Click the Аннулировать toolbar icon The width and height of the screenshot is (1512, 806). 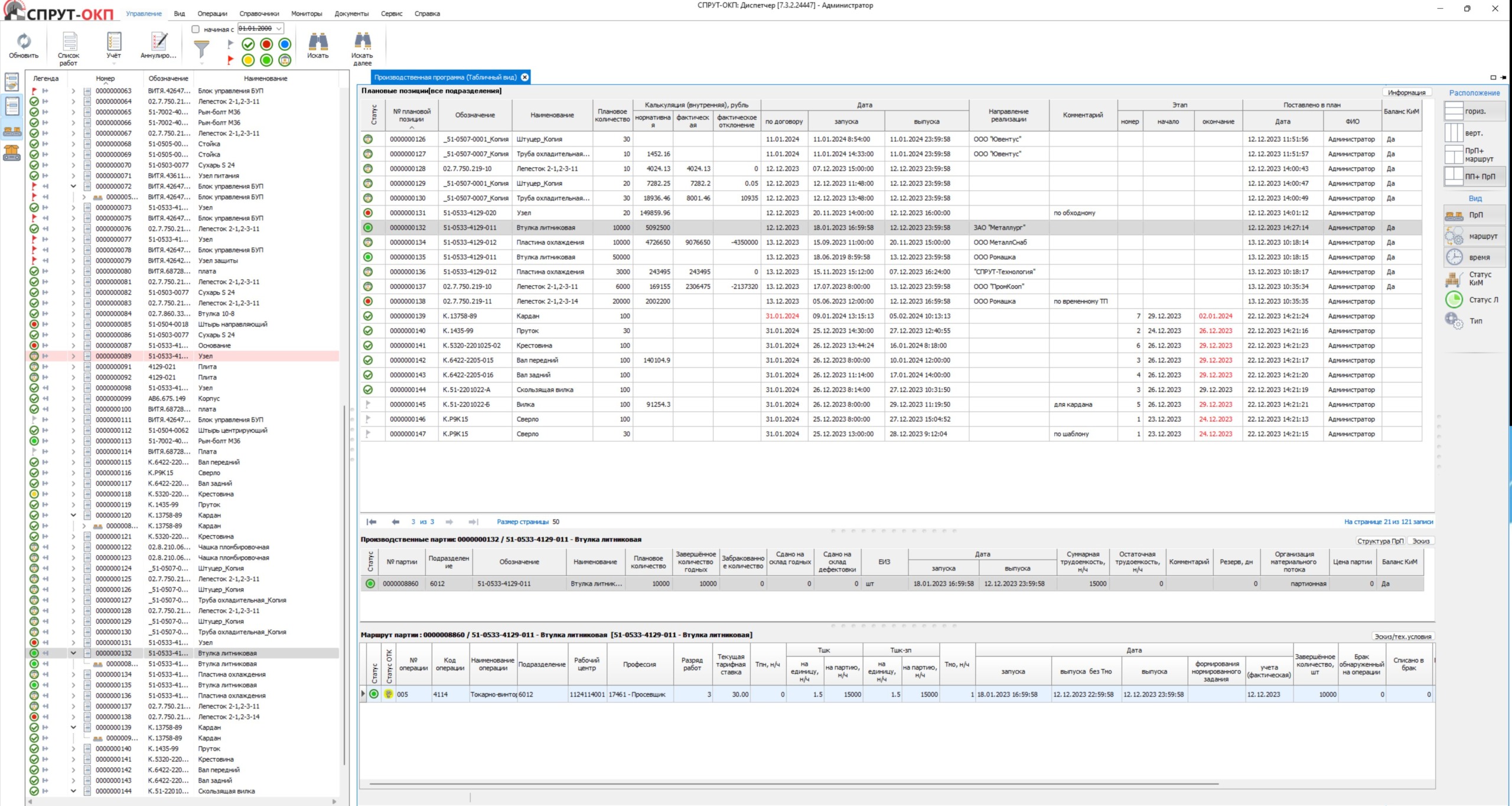[x=158, y=42]
